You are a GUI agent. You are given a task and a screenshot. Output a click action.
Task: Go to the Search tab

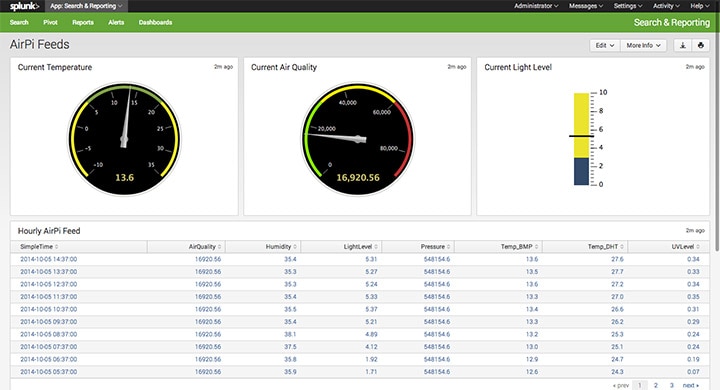[19, 23]
